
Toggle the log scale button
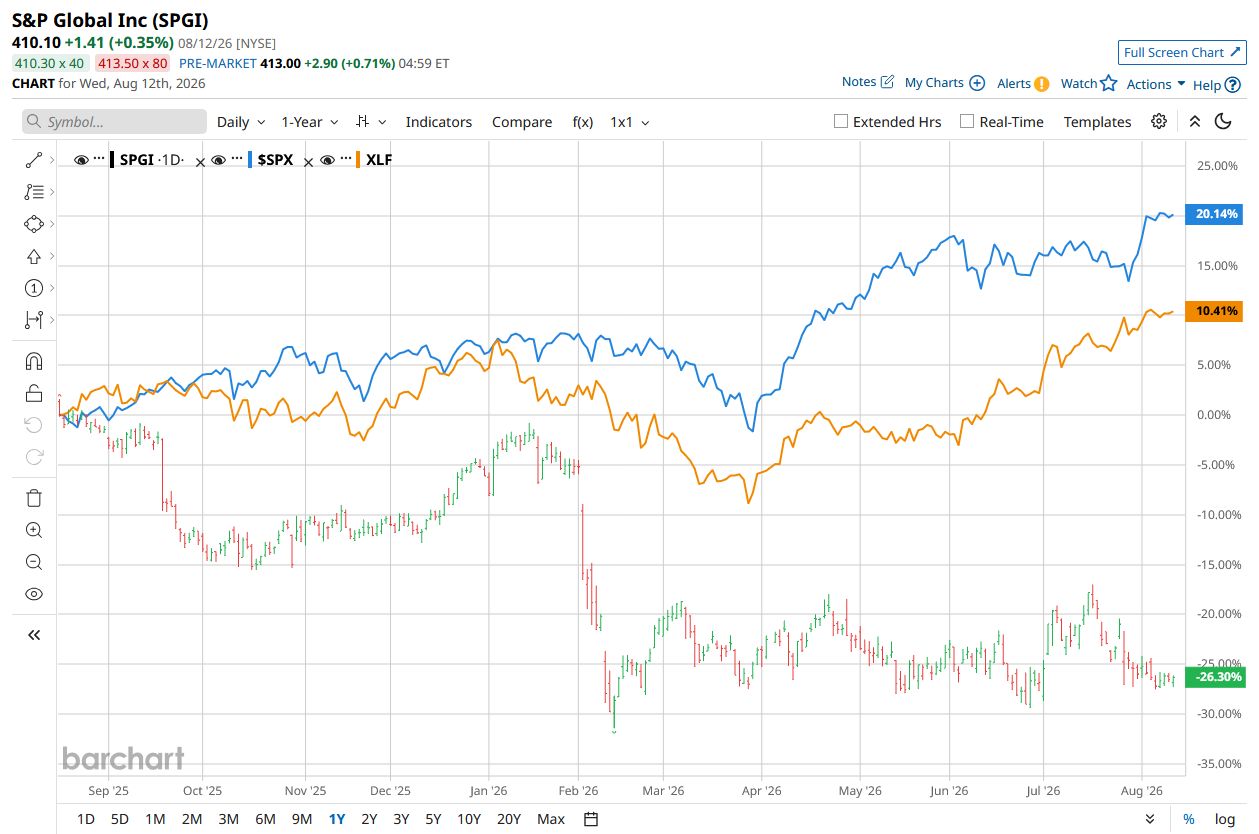pos(1225,819)
